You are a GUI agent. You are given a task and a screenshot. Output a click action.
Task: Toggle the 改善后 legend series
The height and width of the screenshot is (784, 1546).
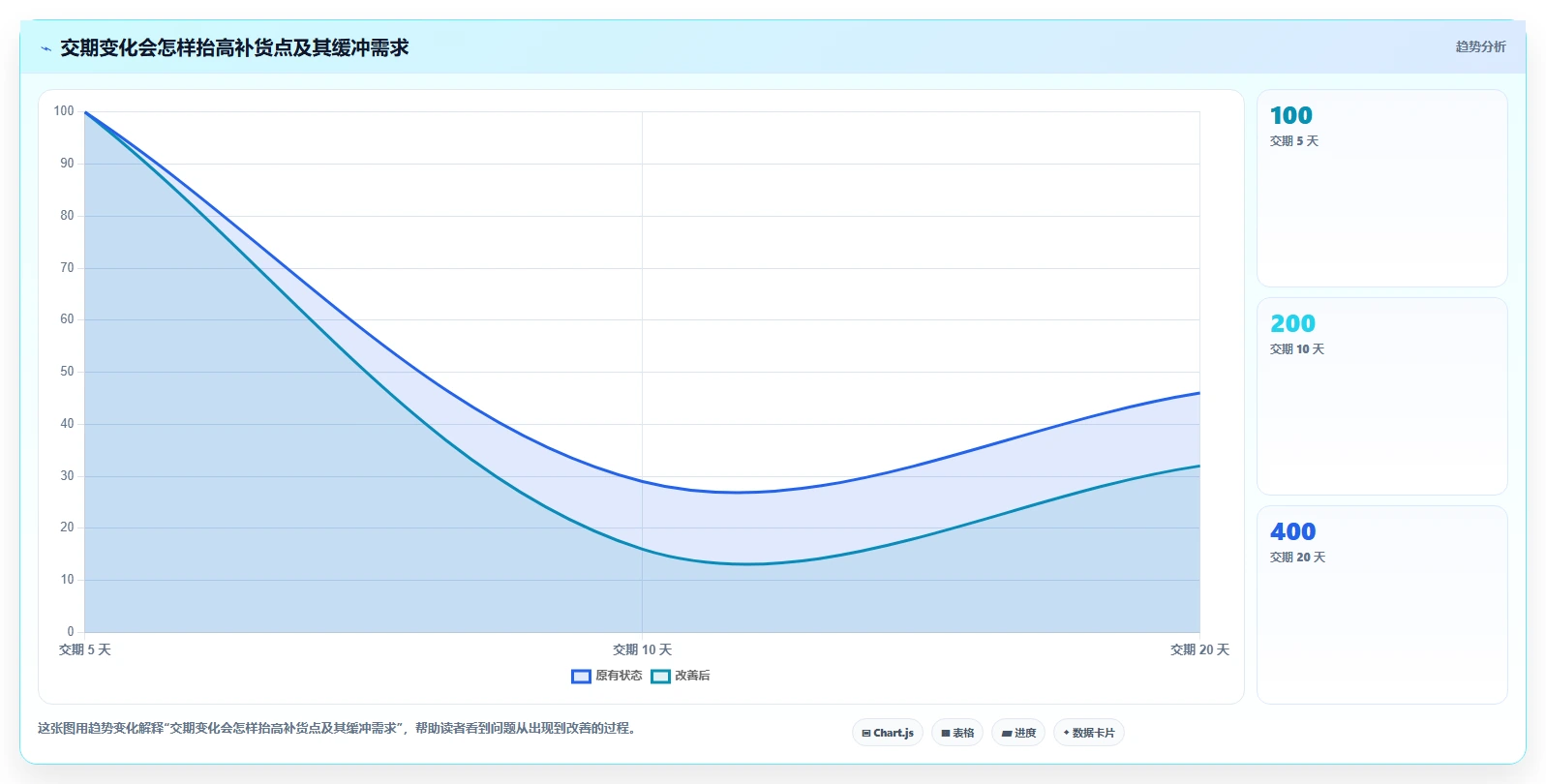tap(681, 676)
